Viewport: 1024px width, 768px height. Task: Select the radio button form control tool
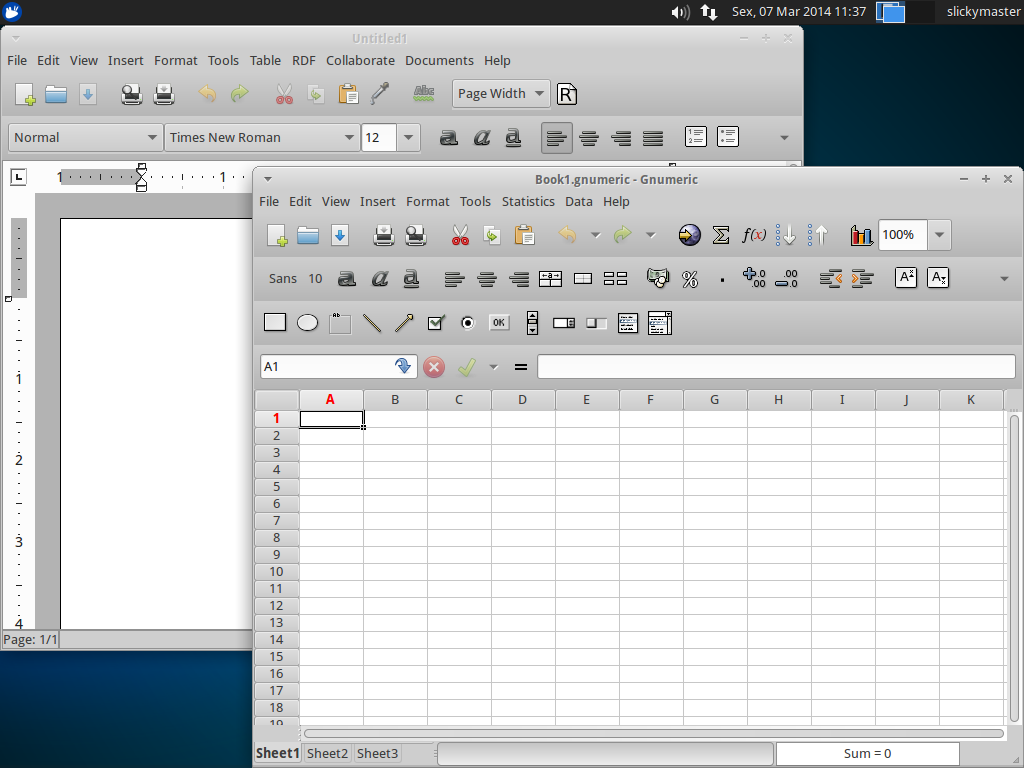click(x=467, y=323)
